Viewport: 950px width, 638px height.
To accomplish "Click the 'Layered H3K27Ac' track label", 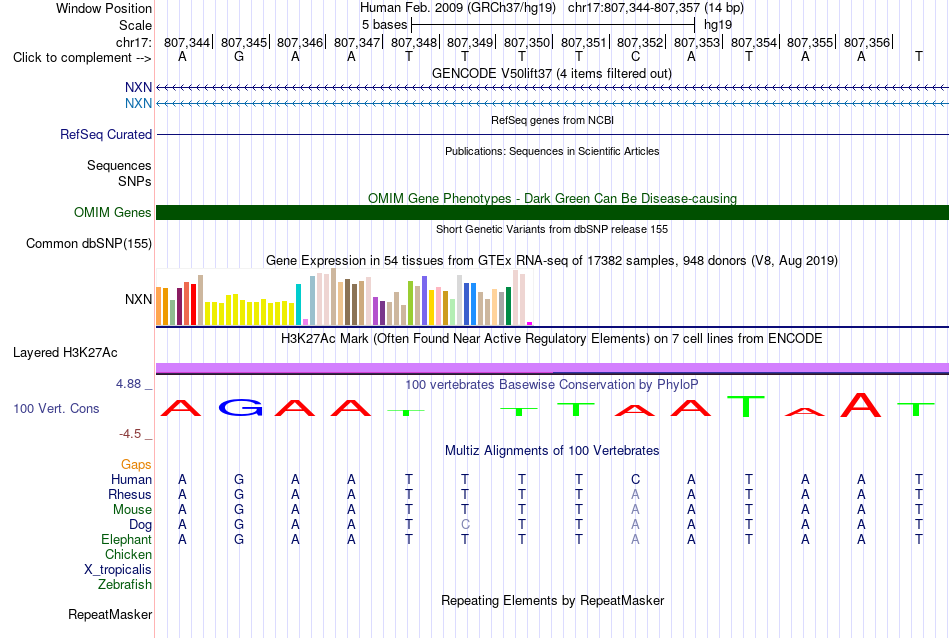I will [x=65, y=353].
